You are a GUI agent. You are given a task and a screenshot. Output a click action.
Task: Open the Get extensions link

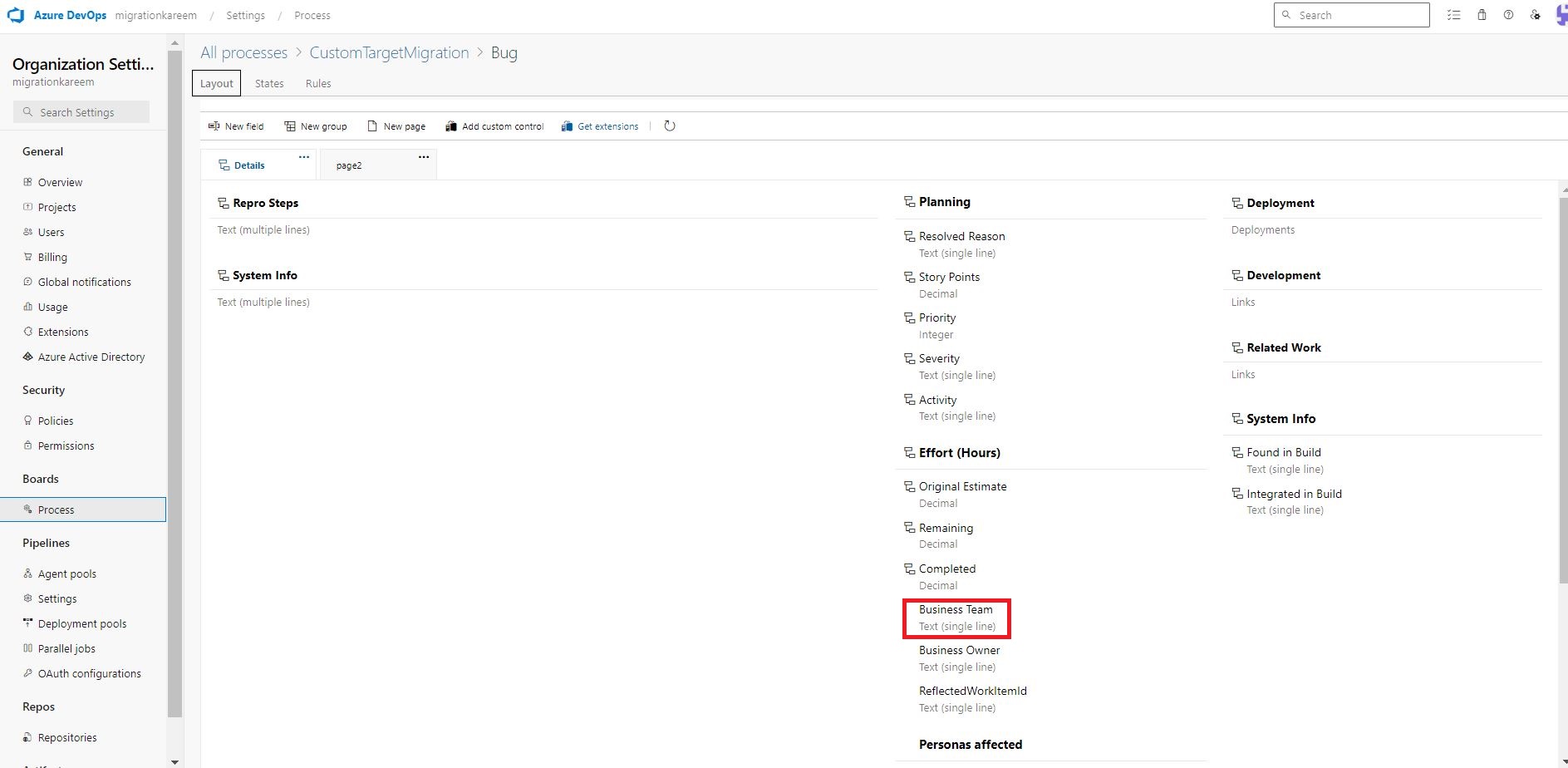coord(607,126)
